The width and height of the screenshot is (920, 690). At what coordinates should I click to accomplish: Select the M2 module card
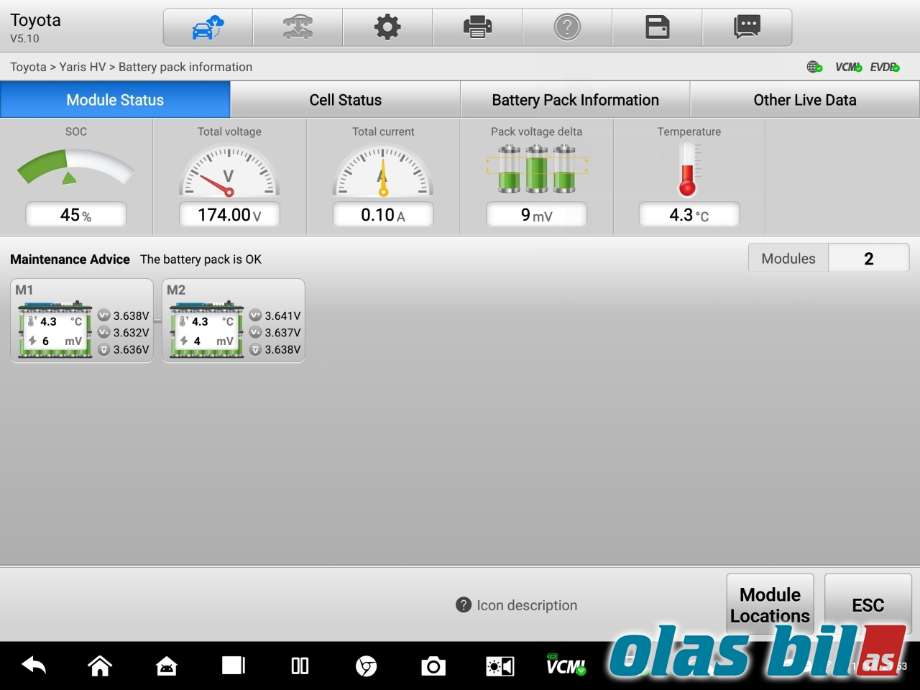(234, 320)
